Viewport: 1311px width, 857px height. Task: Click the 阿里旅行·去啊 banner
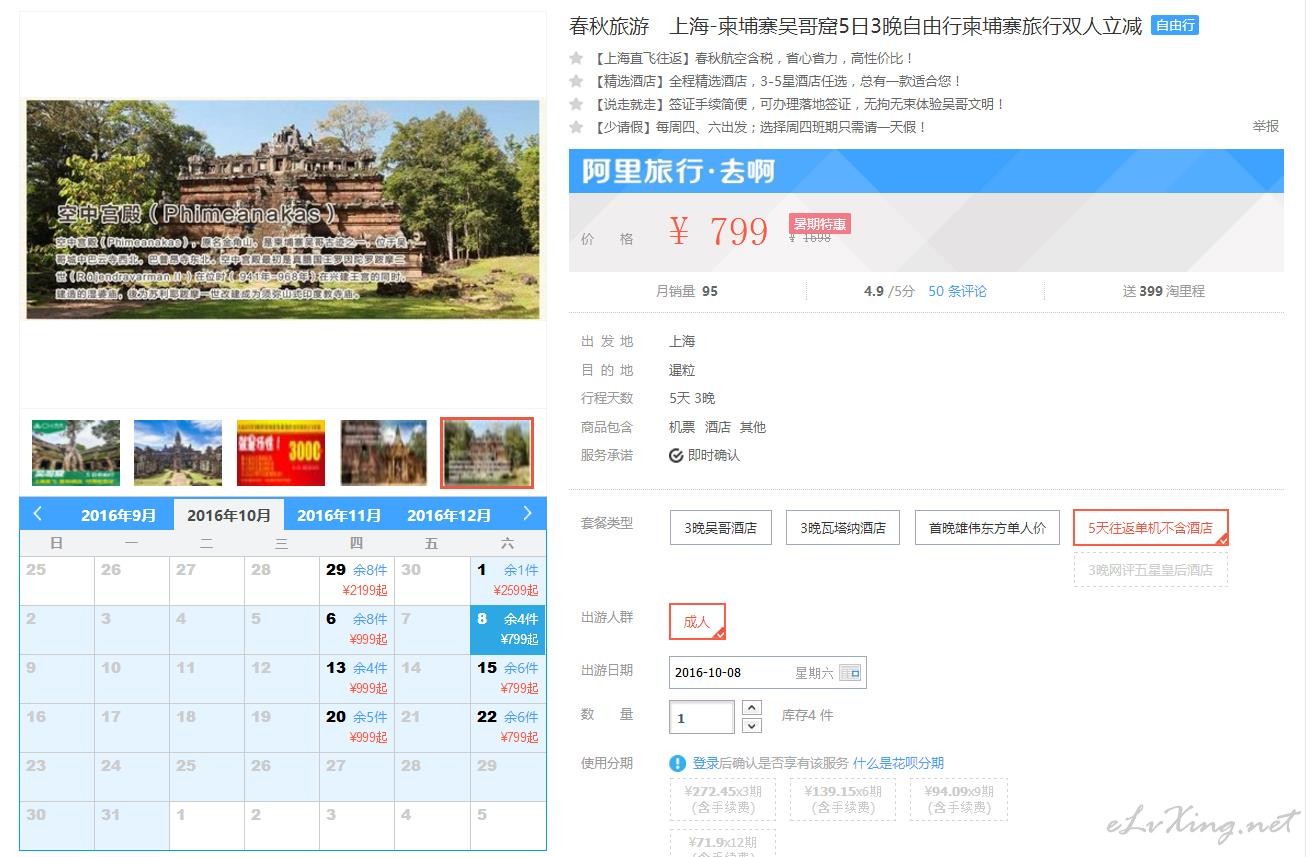(x=926, y=171)
